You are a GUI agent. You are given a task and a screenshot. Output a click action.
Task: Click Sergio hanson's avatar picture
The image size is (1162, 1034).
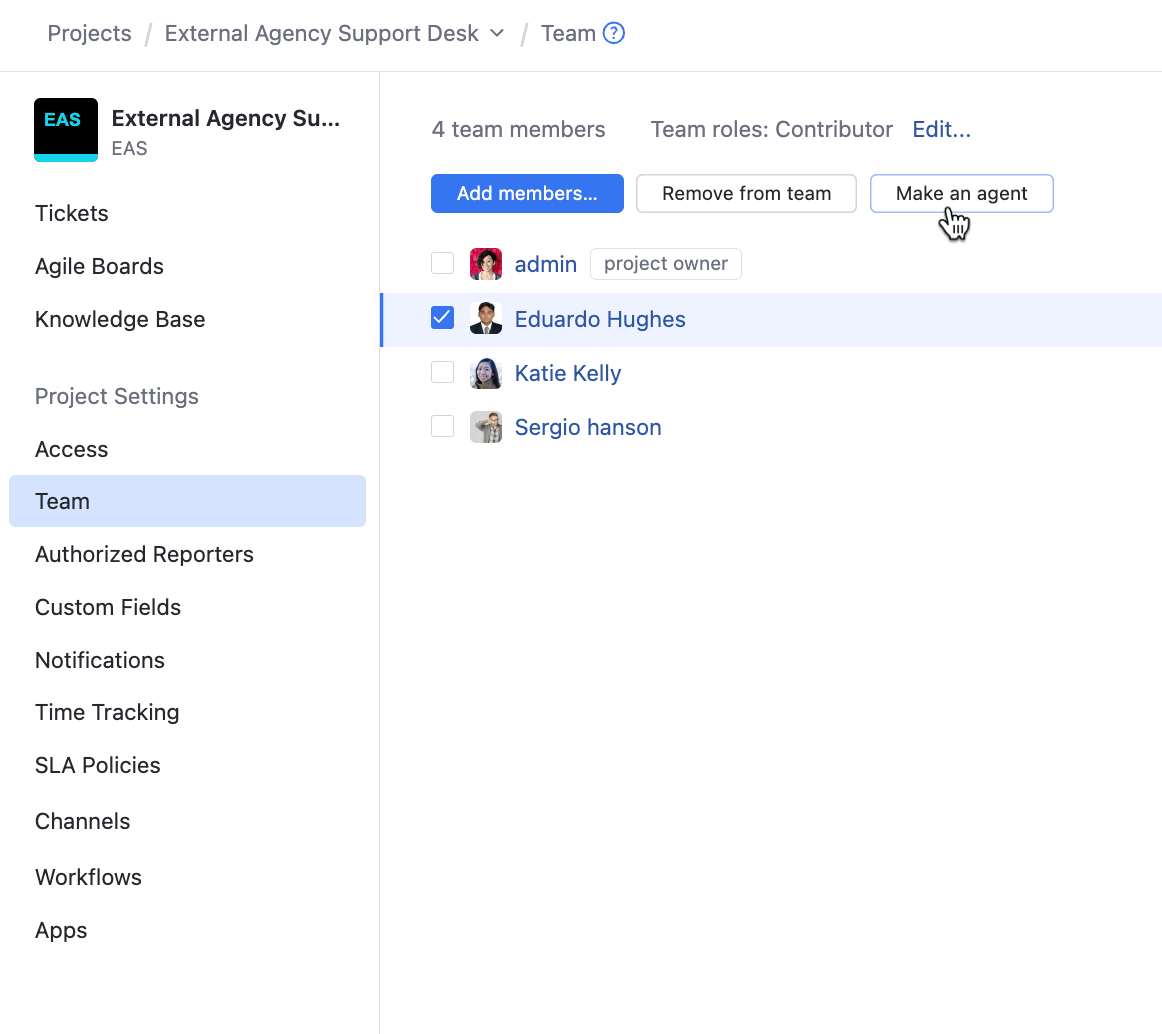pos(486,427)
